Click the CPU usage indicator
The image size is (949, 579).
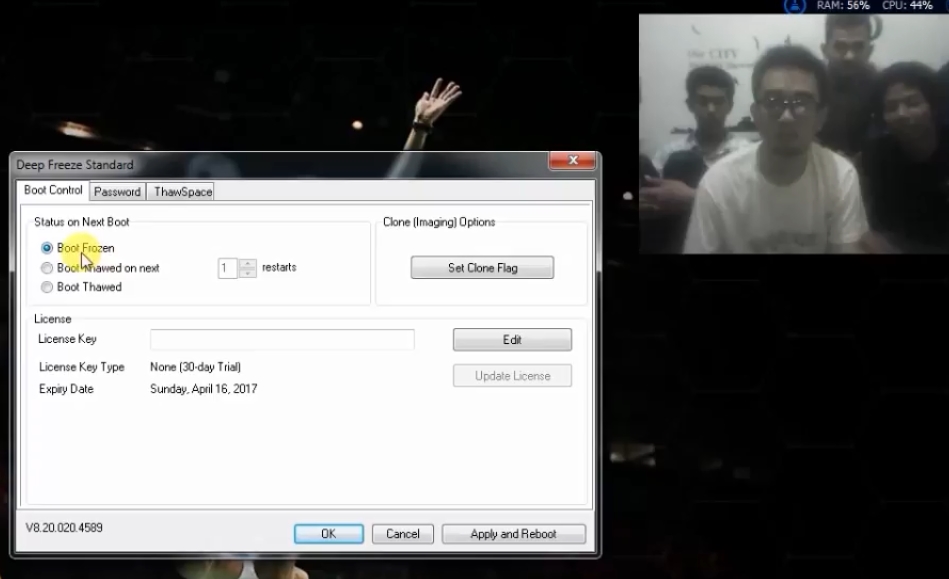(907, 5)
